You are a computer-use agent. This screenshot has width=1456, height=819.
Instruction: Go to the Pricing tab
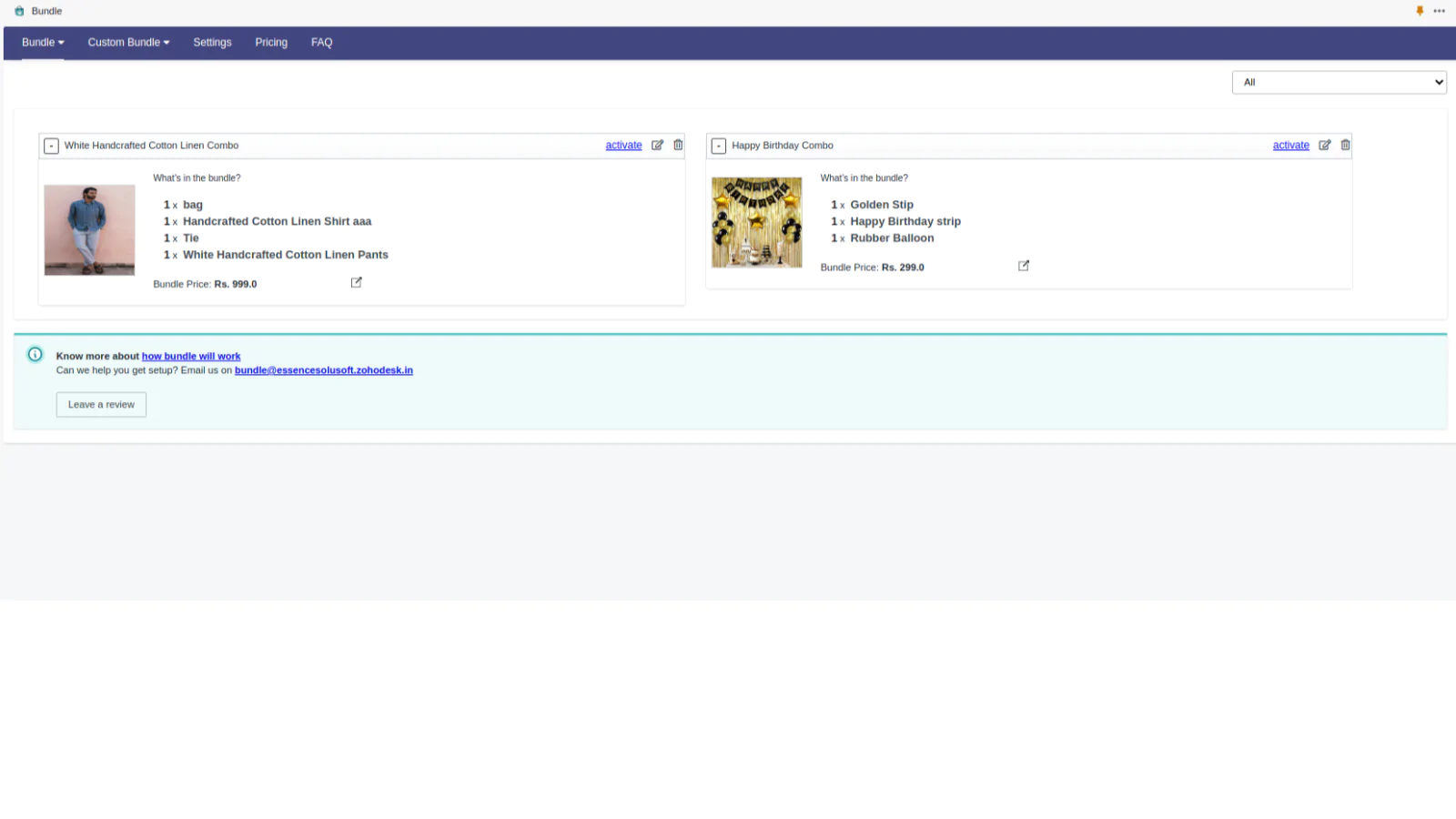click(x=271, y=42)
